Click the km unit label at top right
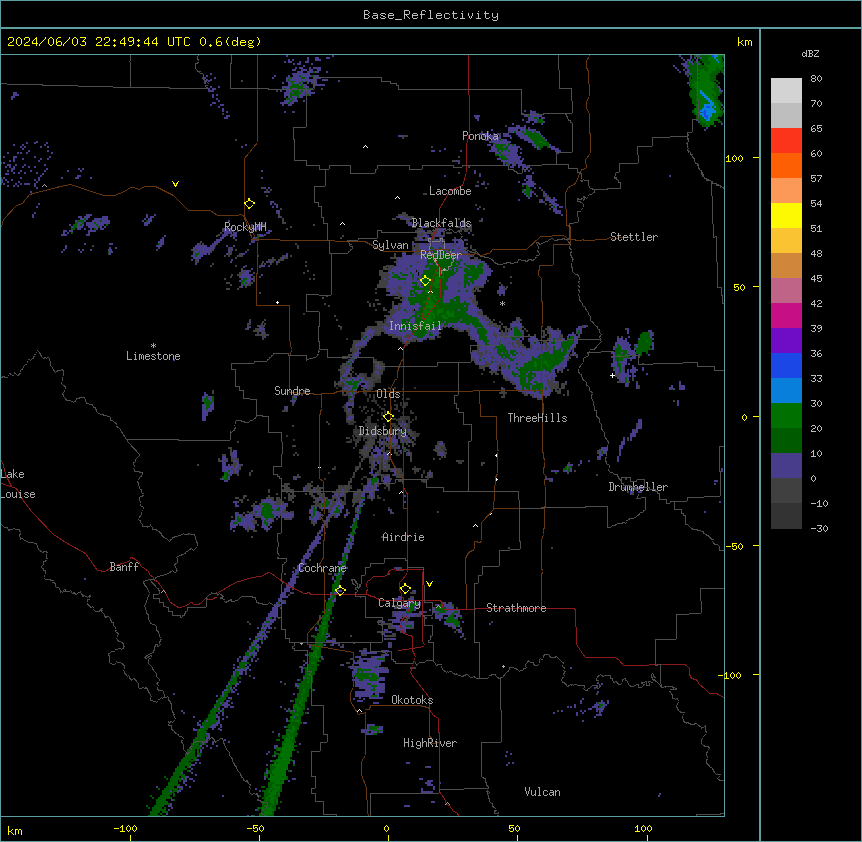 coord(744,42)
